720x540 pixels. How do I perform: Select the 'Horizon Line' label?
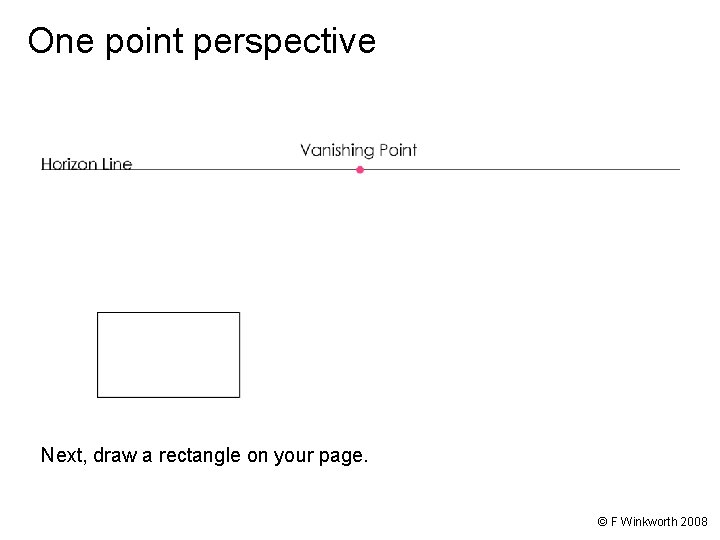coord(86,164)
